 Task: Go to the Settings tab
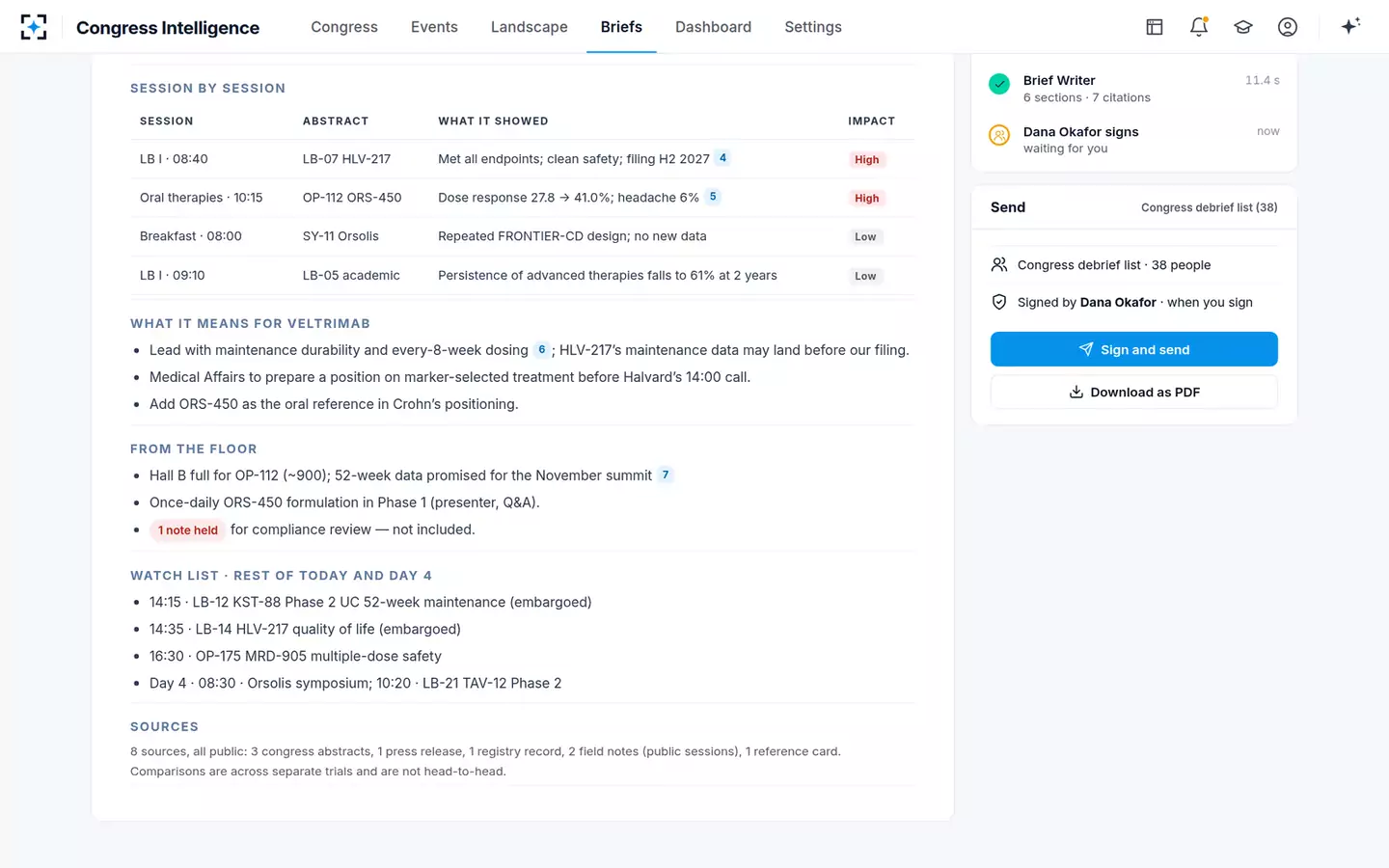tap(813, 27)
